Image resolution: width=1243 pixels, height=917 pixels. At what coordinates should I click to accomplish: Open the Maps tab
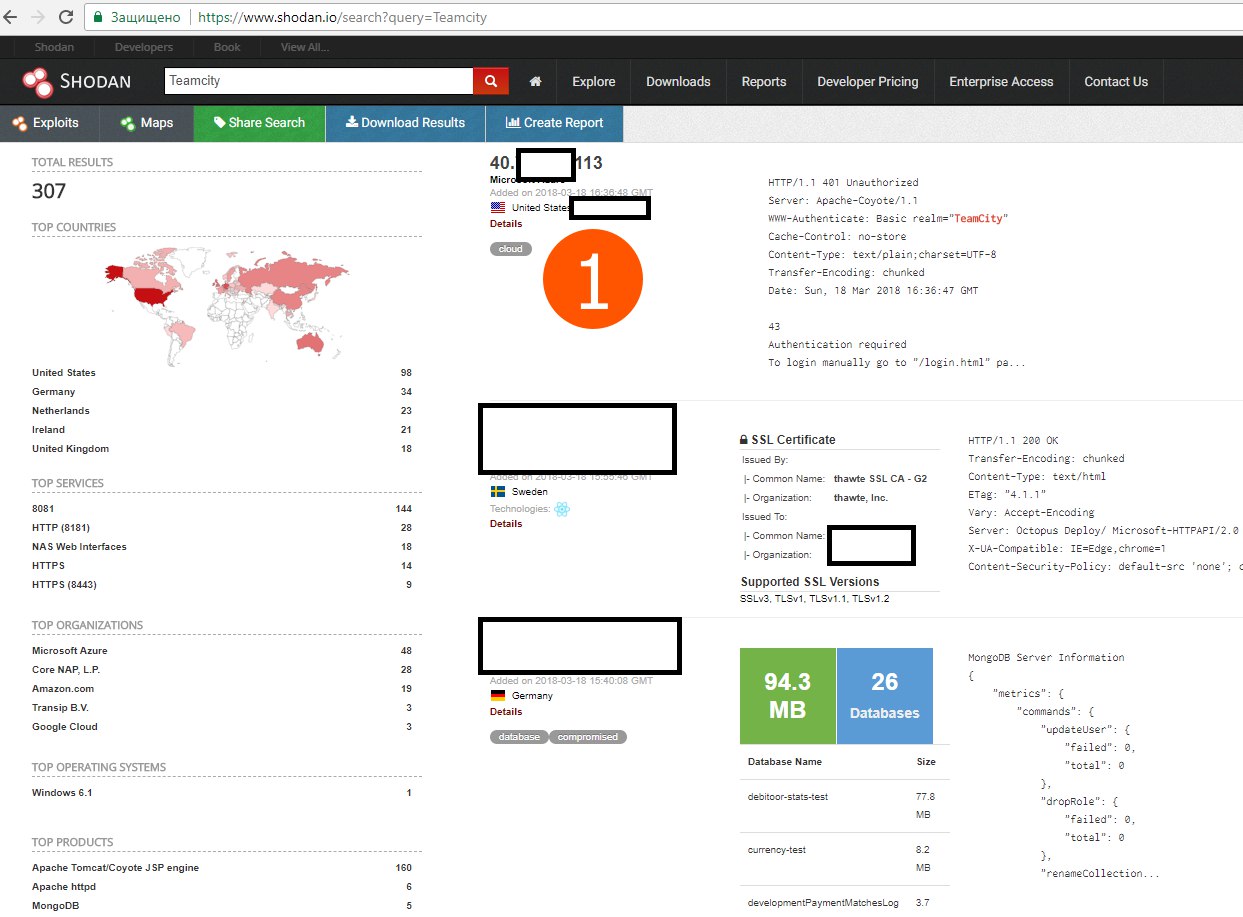click(147, 123)
